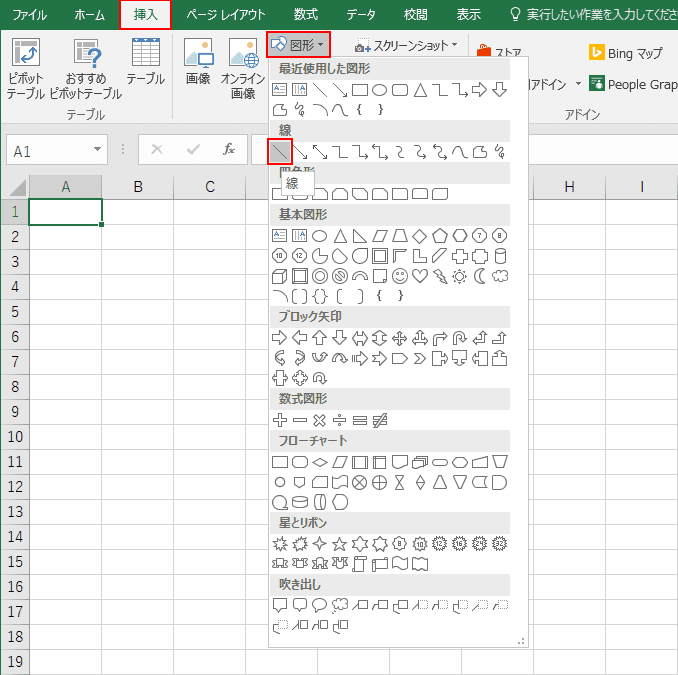Select the 32-point star shape
Screen dimensions: 678x675
click(500, 544)
